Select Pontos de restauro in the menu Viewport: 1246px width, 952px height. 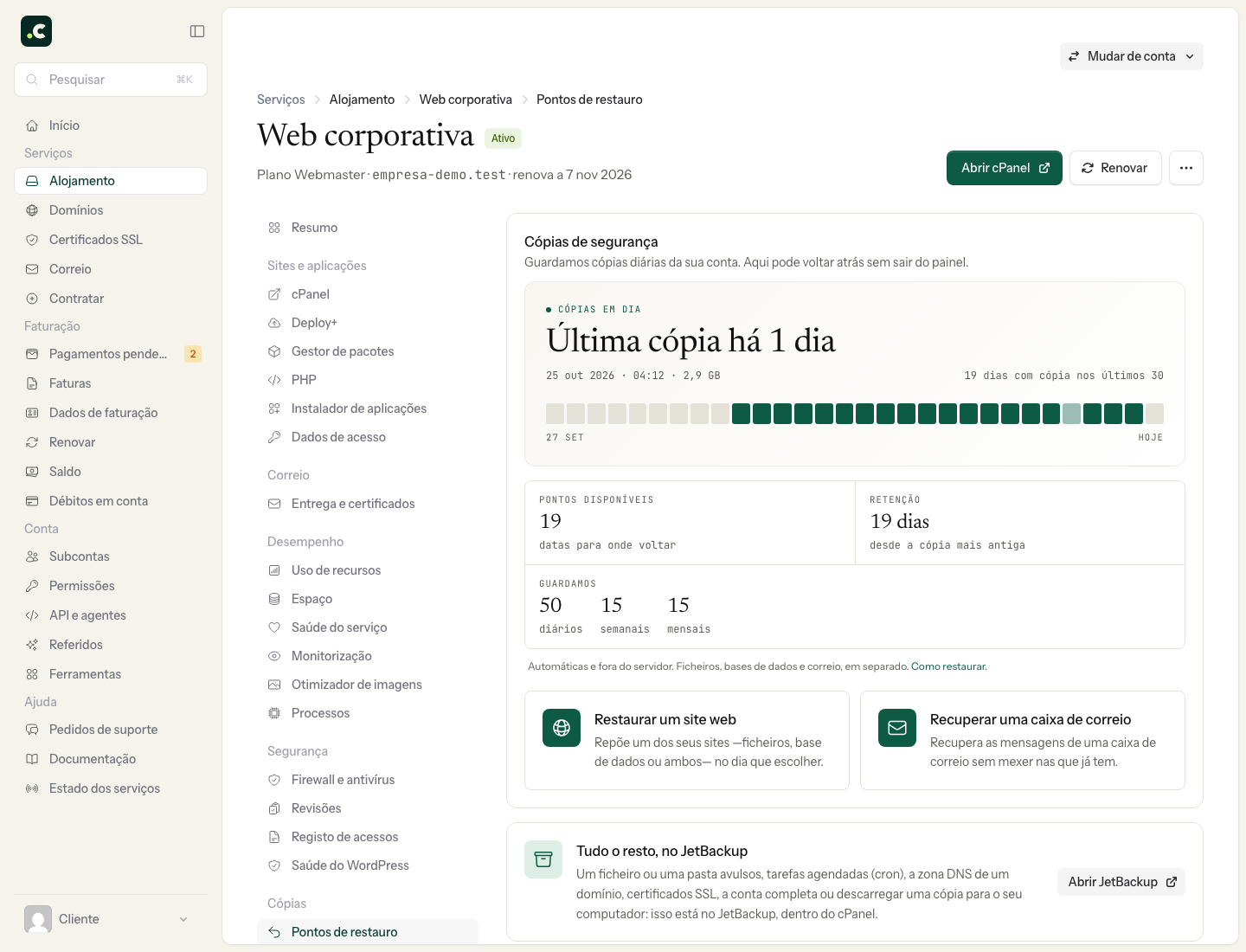(368, 932)
